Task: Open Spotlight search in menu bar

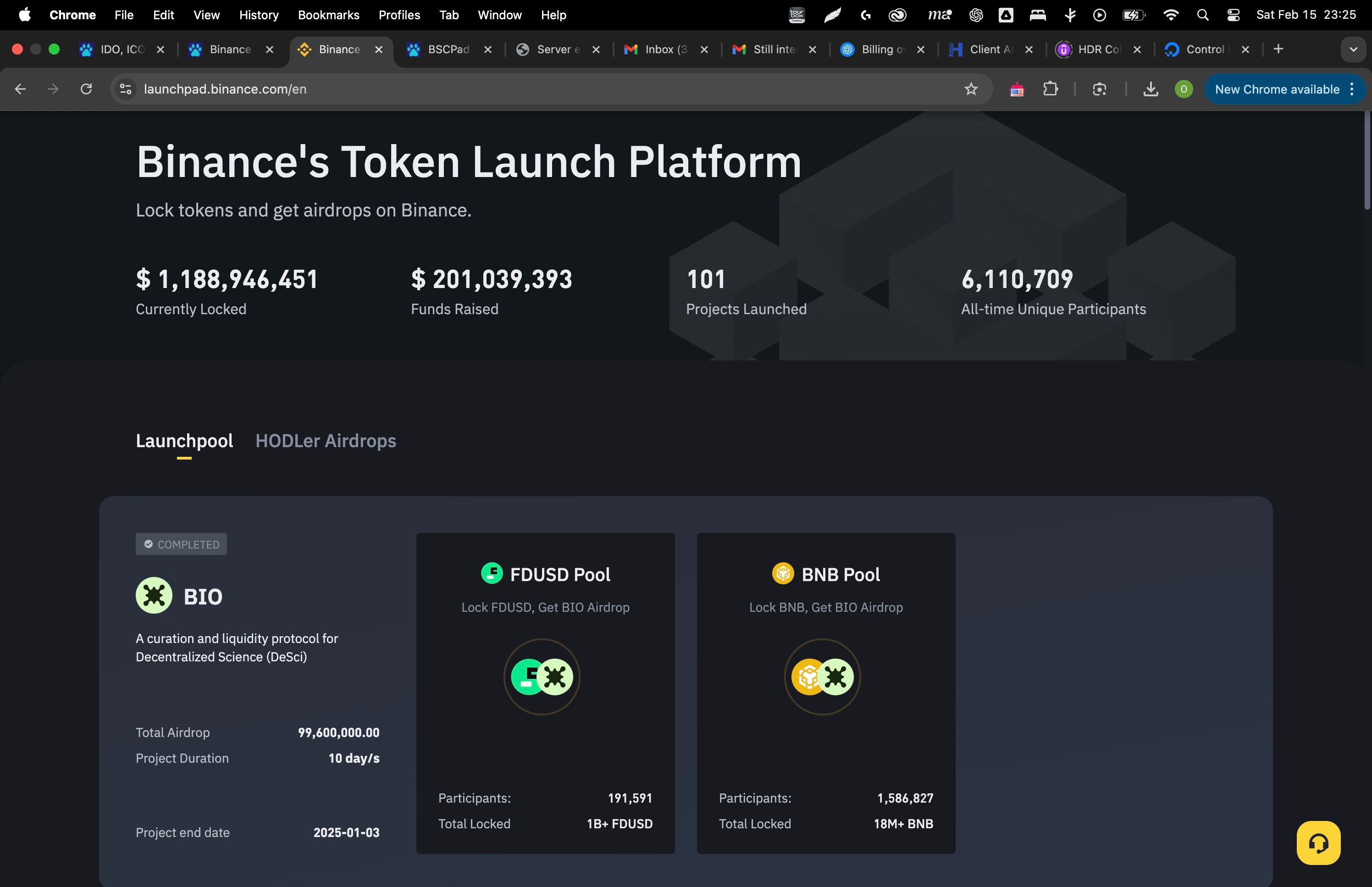Action: click(x=1202, y=15)
